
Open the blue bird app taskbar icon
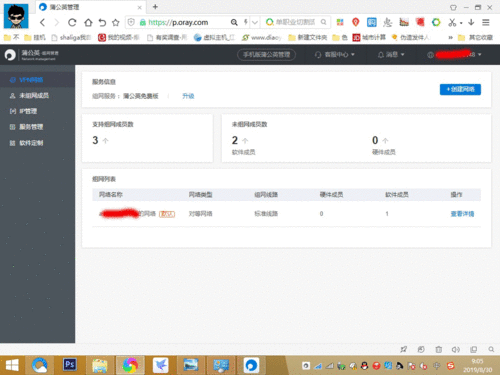161,365
